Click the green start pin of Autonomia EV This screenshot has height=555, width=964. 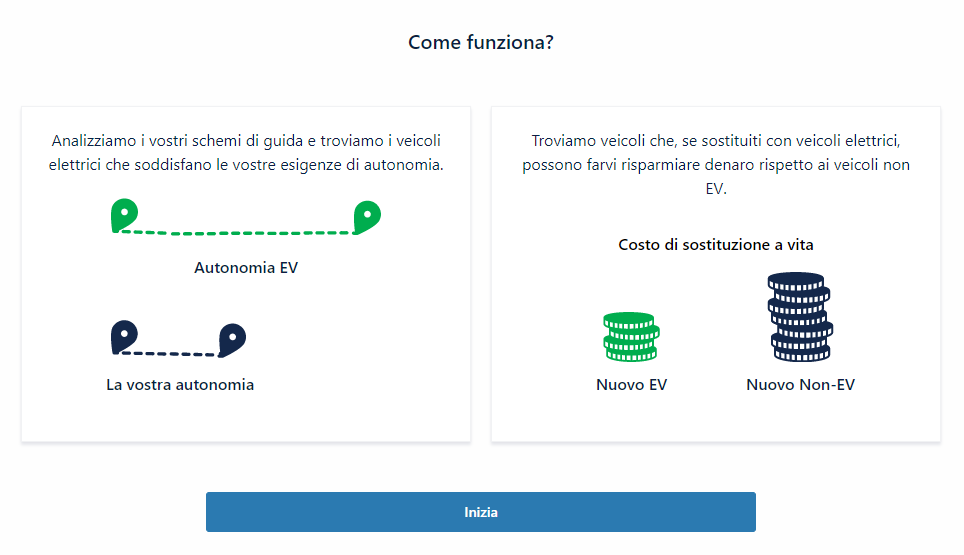pos(124,215)
